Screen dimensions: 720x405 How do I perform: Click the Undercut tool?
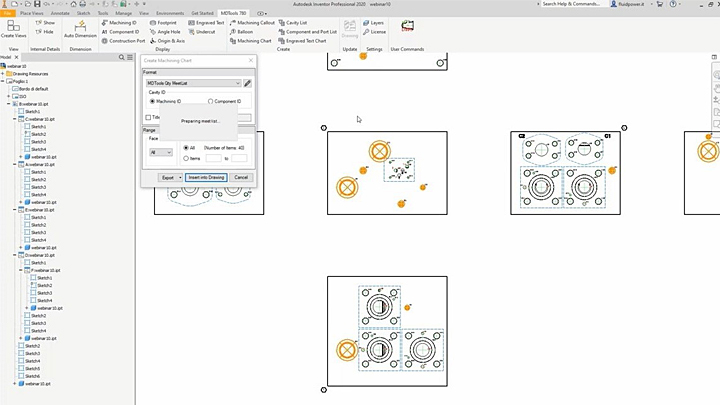click(x=202, y=32)
